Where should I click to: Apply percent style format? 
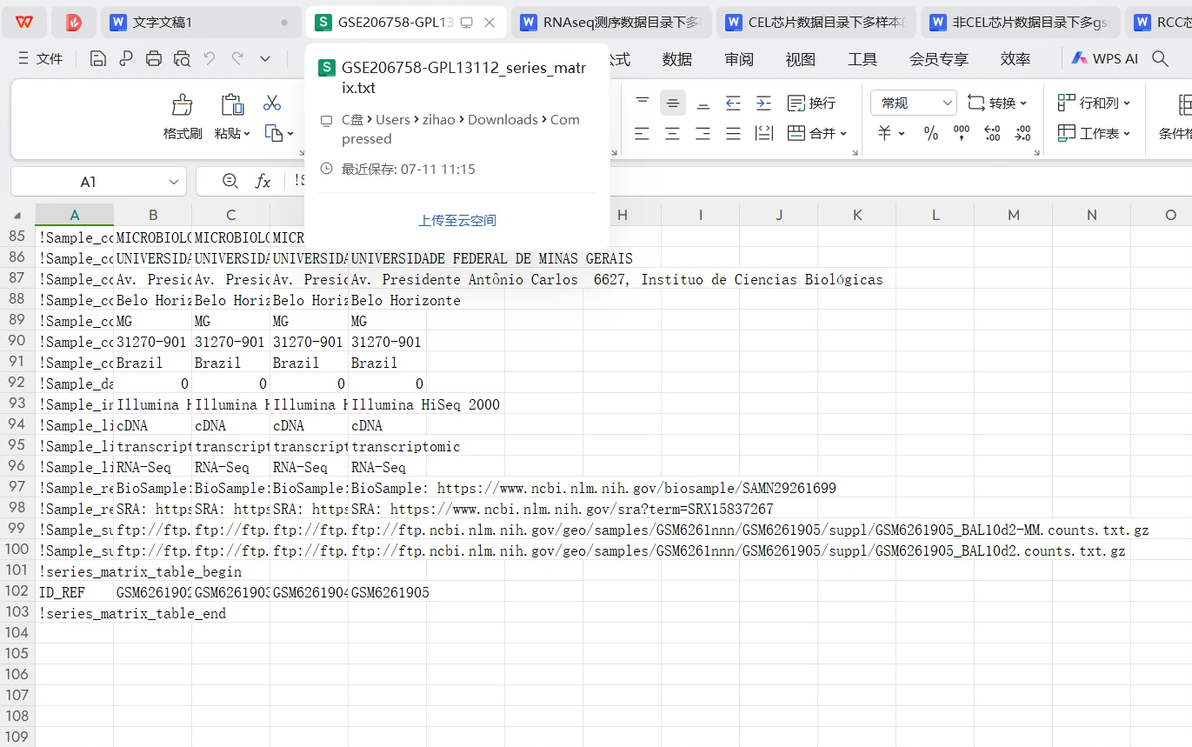(930, 134)
